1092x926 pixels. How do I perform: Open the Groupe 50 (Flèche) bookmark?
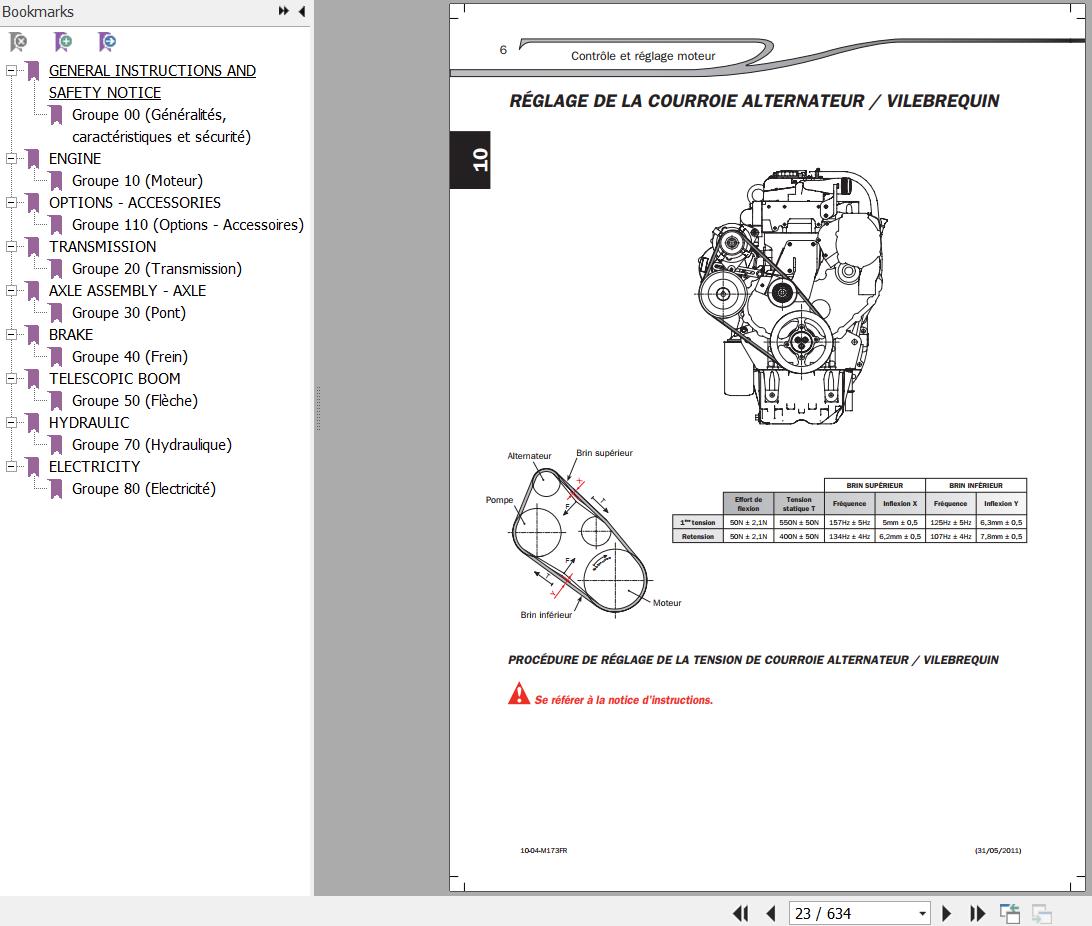(134, 401)
